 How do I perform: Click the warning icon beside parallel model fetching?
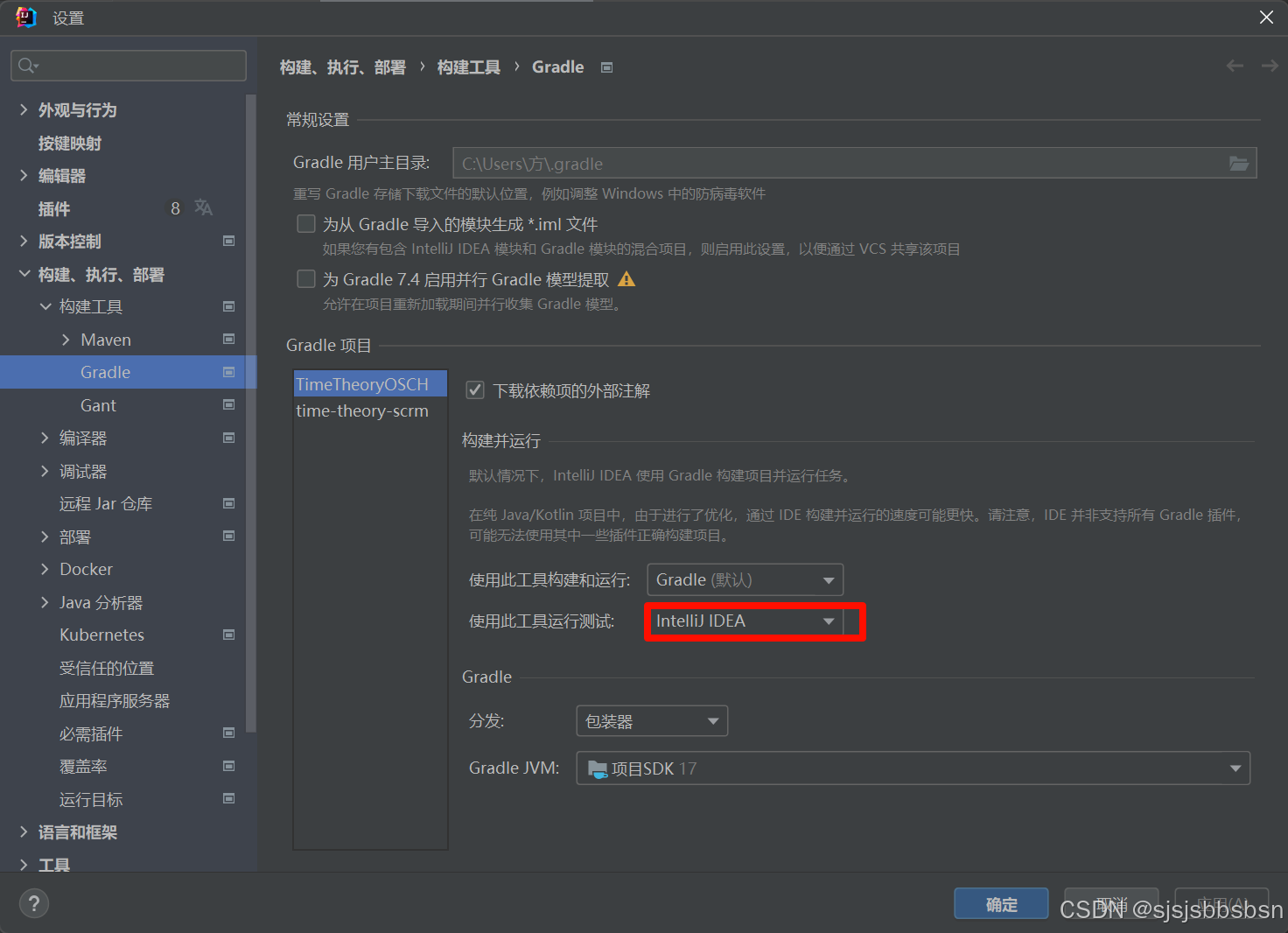[626, 279]
